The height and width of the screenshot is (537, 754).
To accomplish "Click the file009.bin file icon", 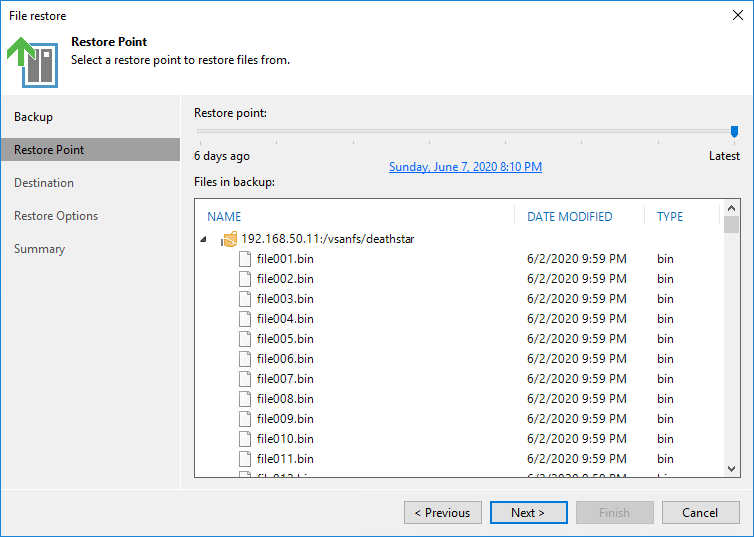I will 245,419.
